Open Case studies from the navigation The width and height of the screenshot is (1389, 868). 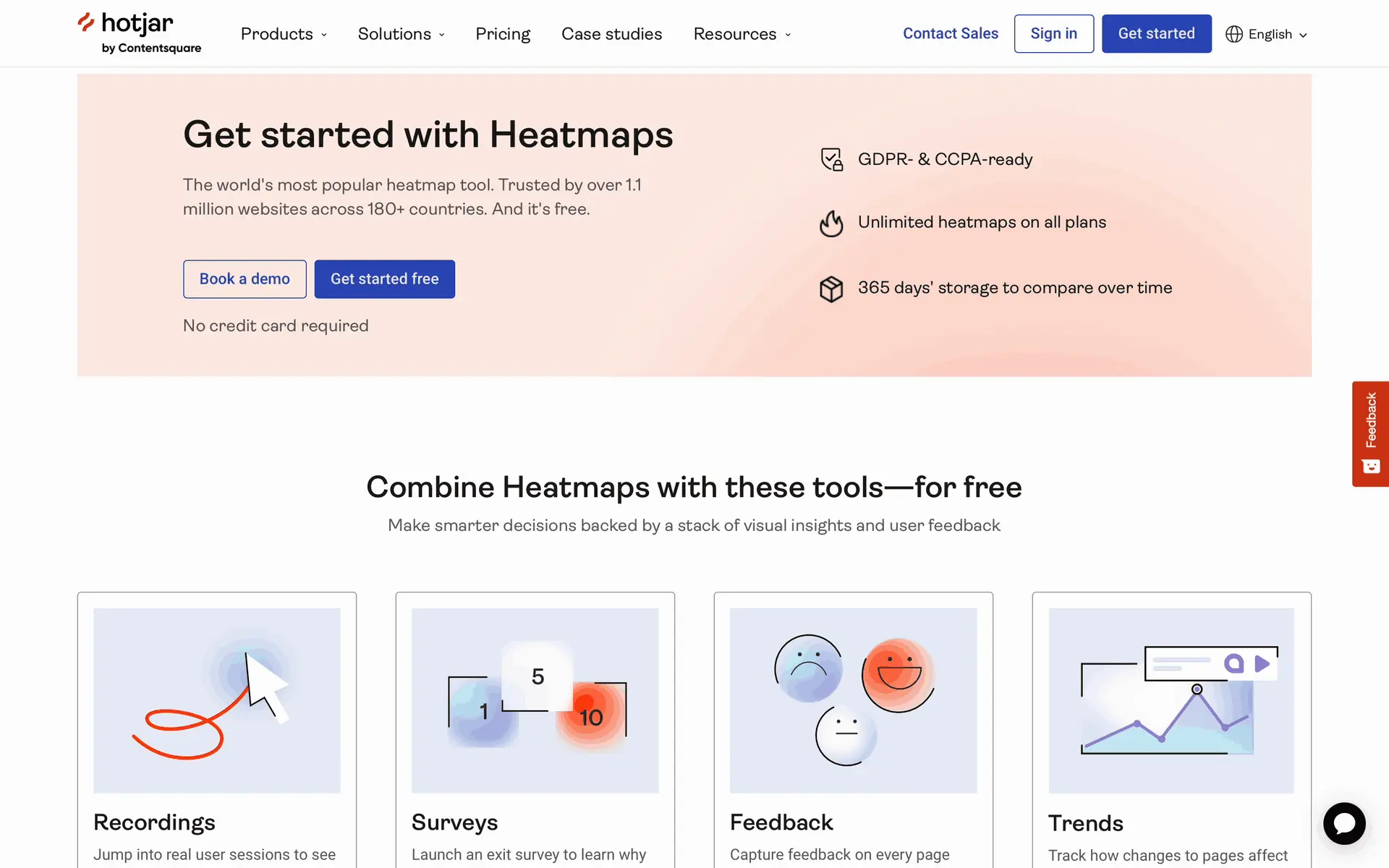(x=611, y=34)
